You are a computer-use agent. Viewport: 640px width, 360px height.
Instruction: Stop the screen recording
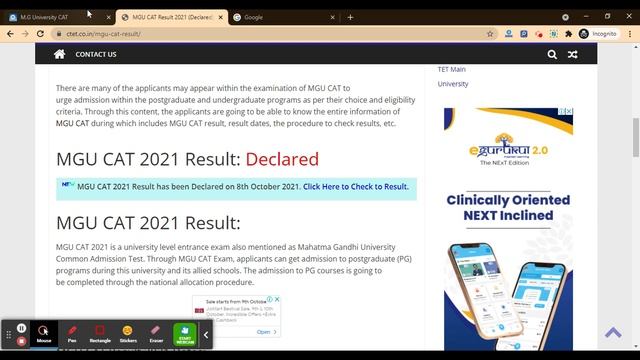point(22,341)
